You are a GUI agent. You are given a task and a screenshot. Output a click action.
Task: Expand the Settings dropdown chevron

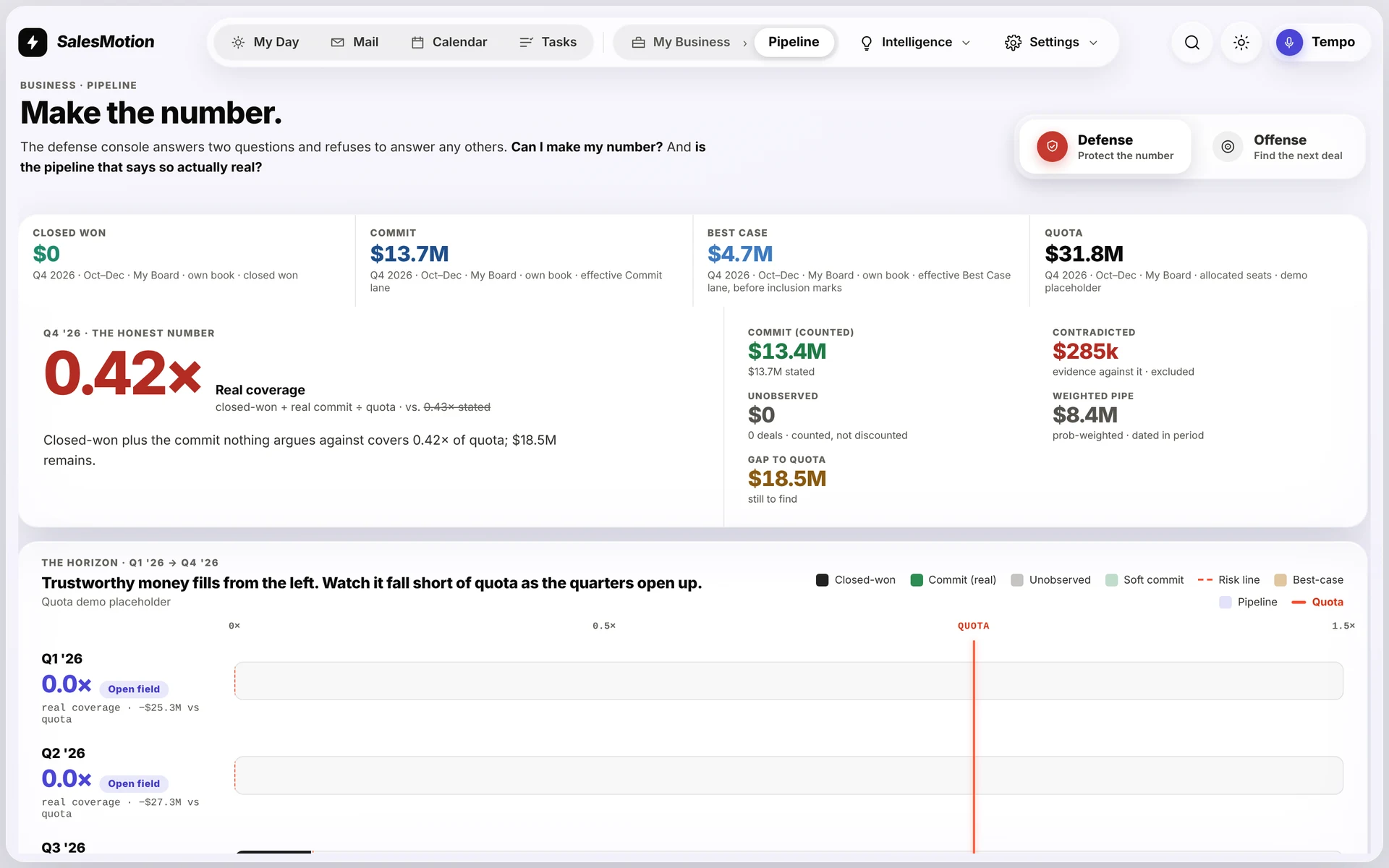tap(1093, 43)
